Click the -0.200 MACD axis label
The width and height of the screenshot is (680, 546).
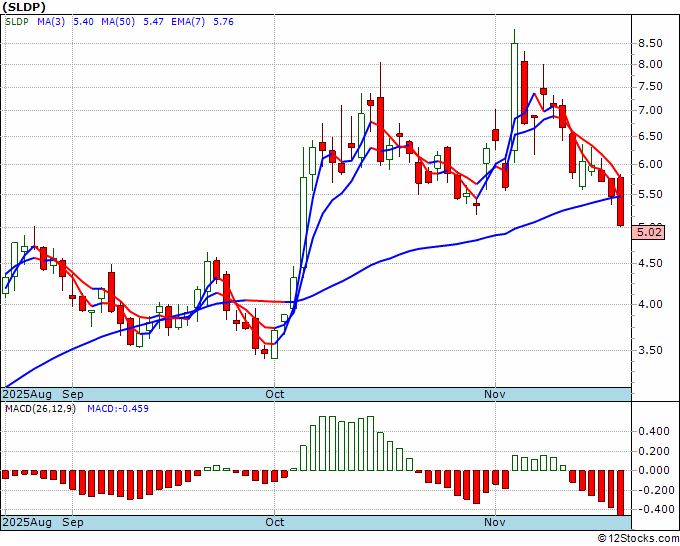(x=654, y=490)
